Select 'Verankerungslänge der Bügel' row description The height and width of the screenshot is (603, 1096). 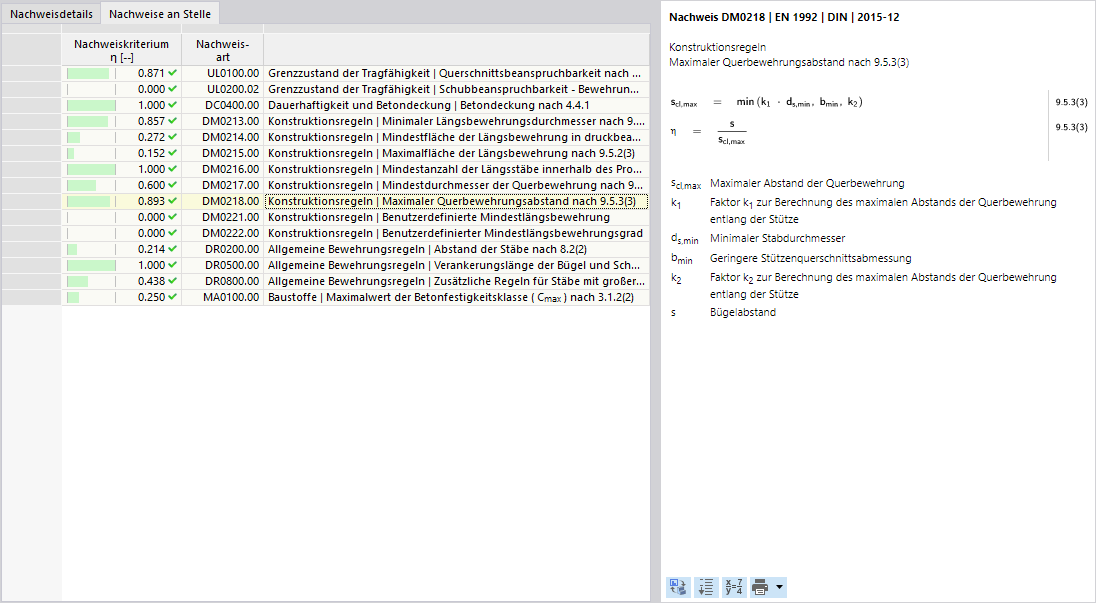tap(454, 266)
